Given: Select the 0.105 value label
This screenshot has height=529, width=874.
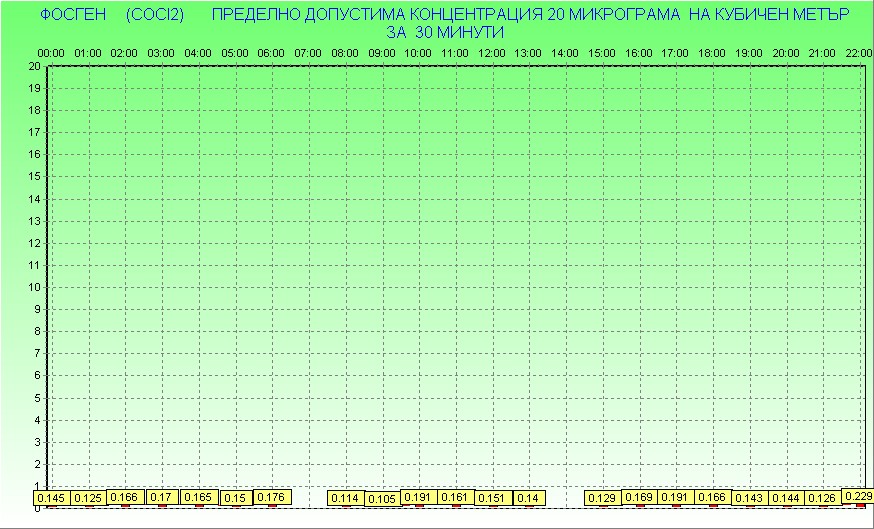Looking at the screenshot, I should coord(382,499).
